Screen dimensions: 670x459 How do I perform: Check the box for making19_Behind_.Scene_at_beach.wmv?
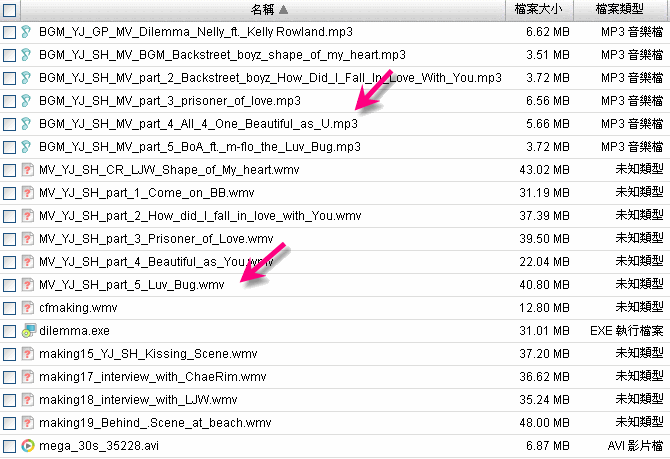click(9, 423)
